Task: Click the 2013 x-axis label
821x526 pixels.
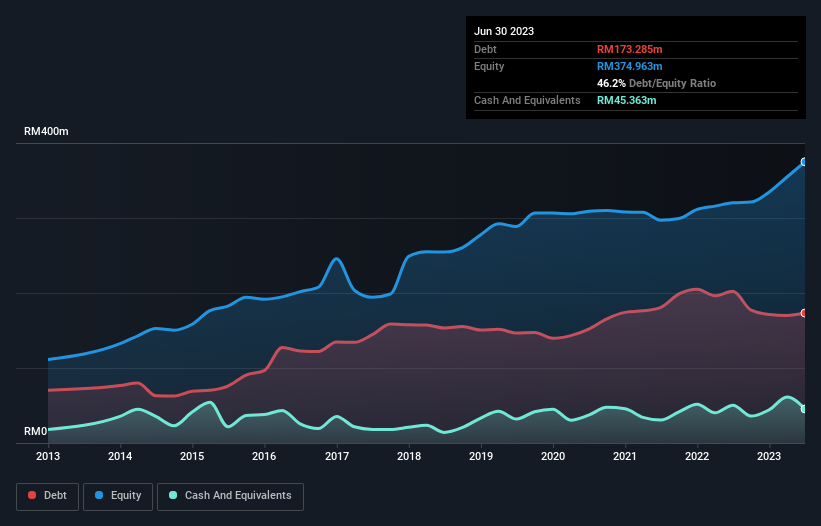Action: 48,456
